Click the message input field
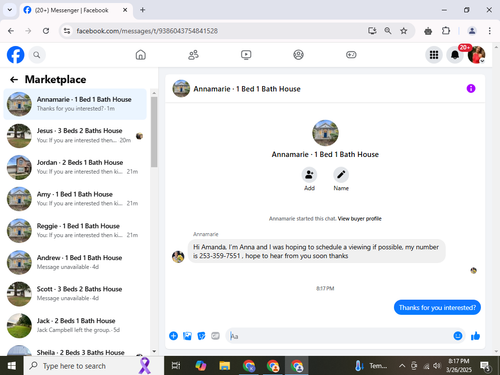This screenshot has width=500, height=375. pyautogui.click(x=340, y=336)
